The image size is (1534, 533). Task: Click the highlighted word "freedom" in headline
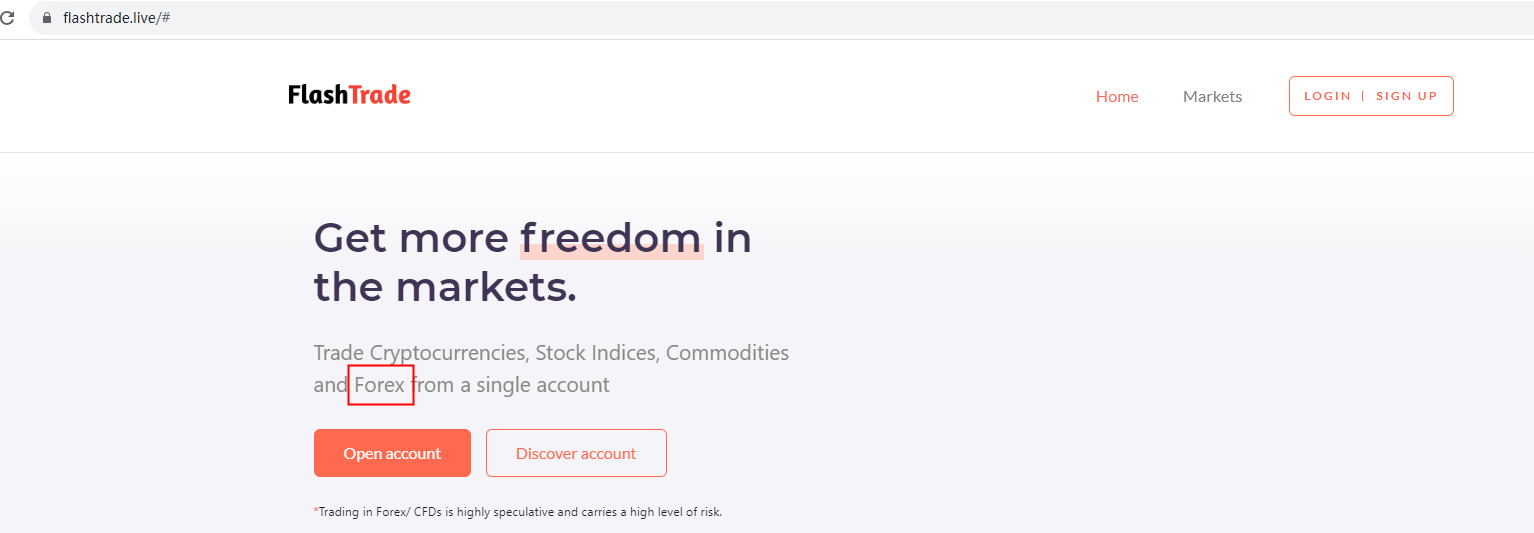[611, 238]
